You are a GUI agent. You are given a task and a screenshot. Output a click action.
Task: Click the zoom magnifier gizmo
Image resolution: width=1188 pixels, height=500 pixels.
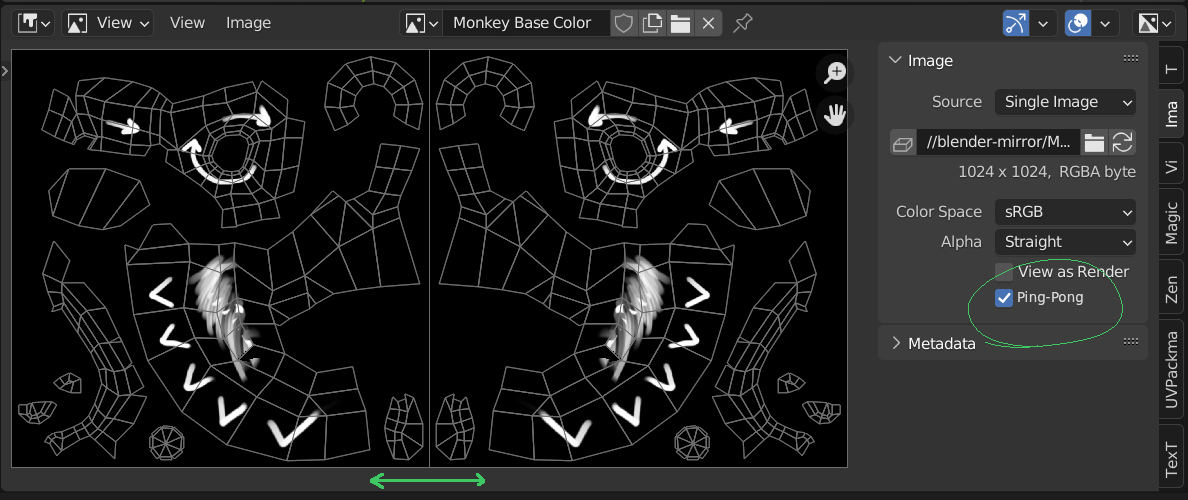coord(835,73)
